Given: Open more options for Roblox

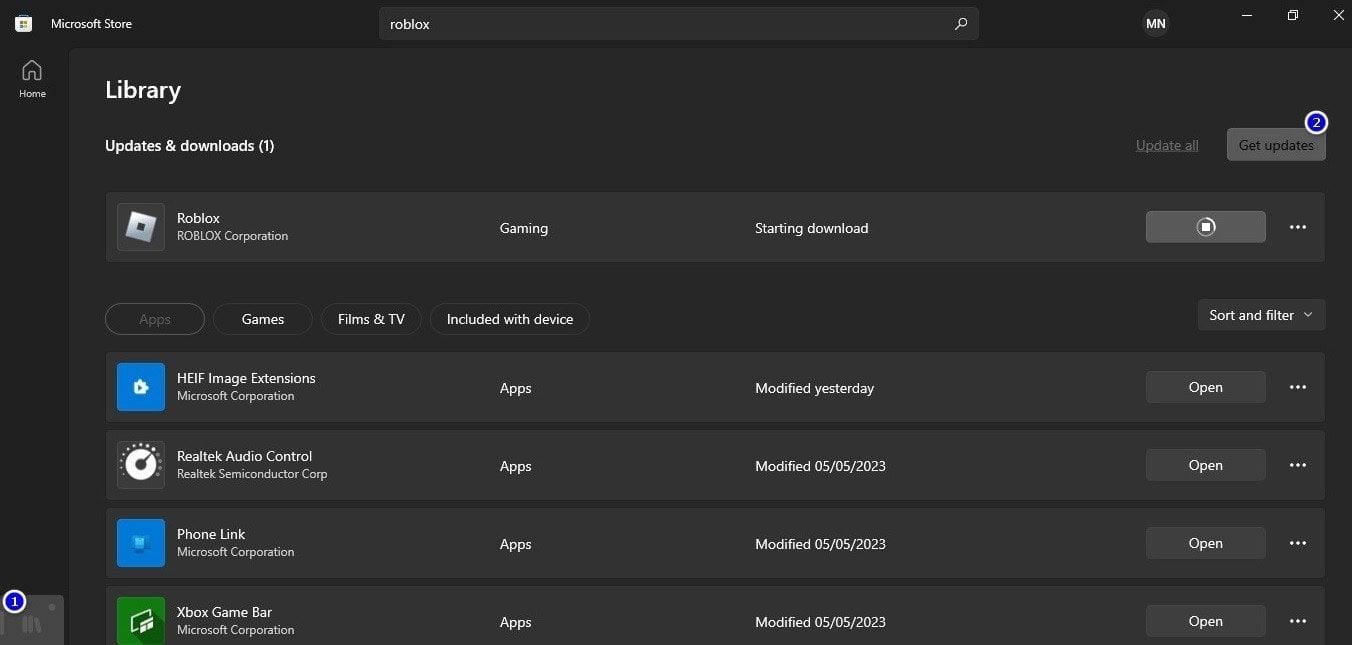Looking at the screenshot, I should (1298, 227).
